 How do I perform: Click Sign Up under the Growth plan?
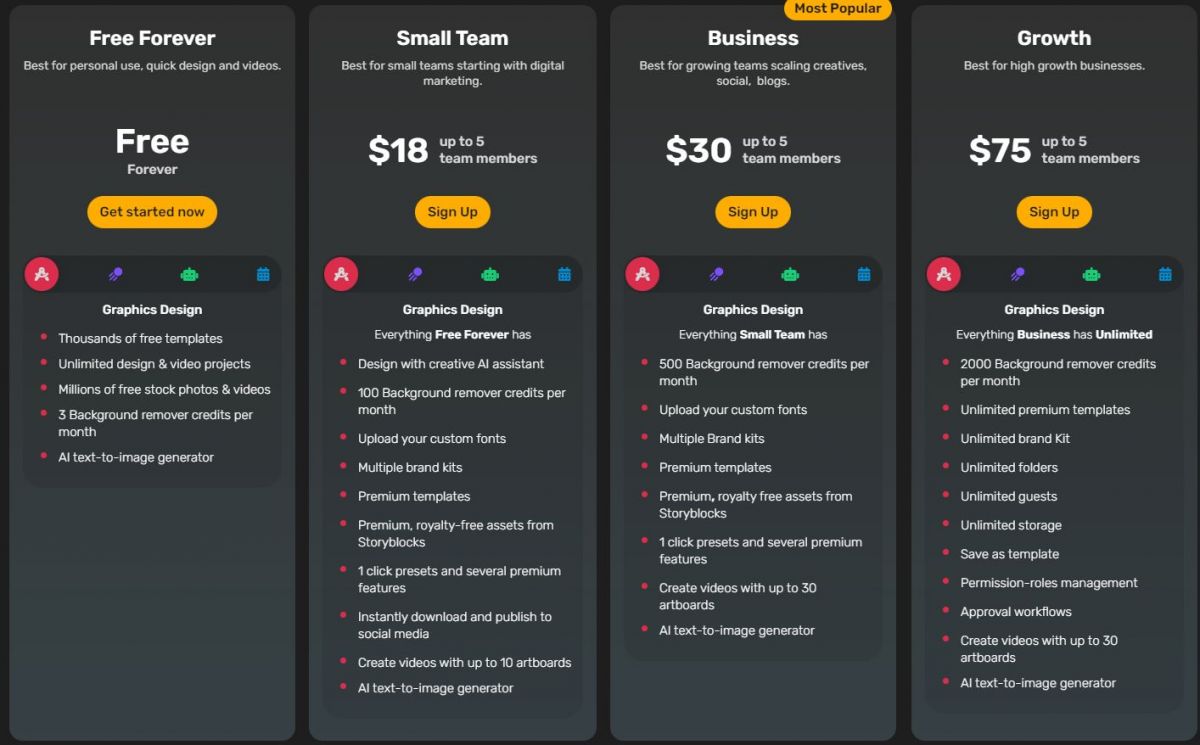coord(1053,211)
